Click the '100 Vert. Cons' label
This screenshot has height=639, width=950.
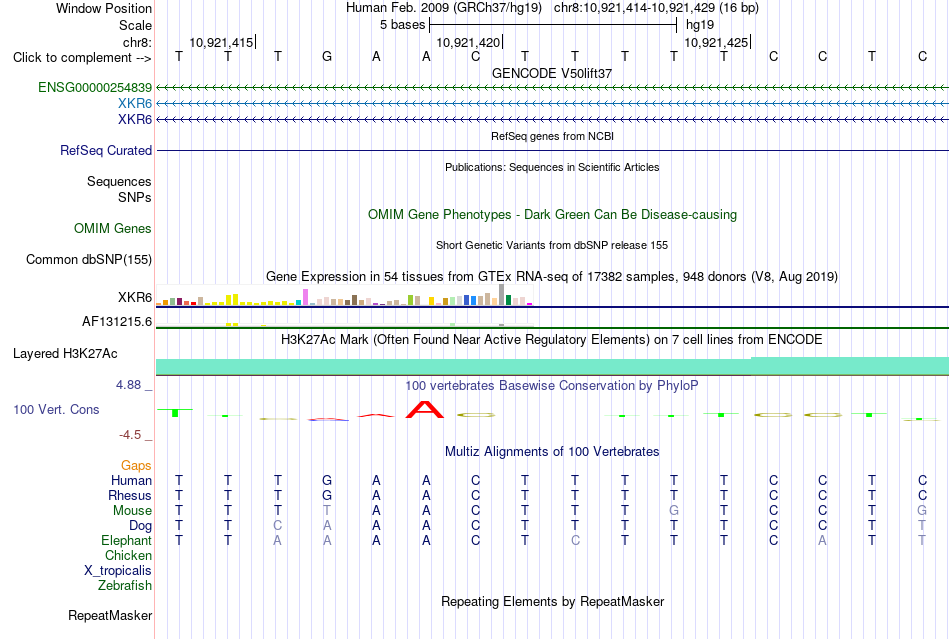[56, 409]
